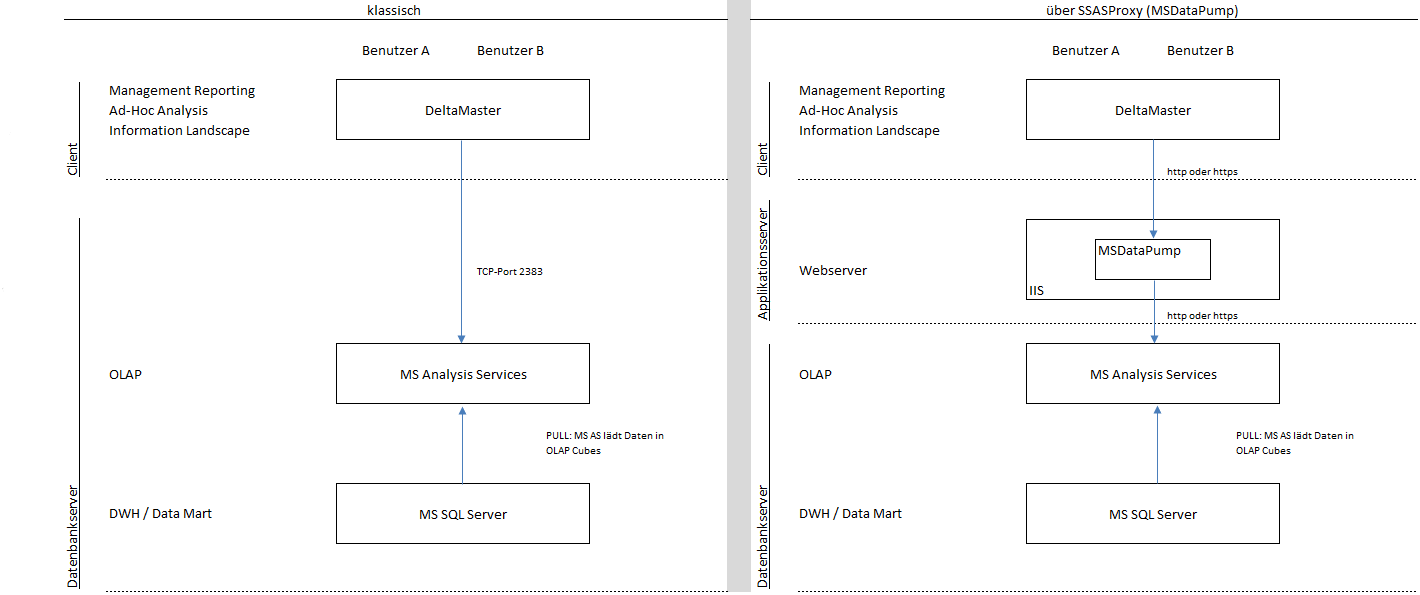Image resolution: width=1420 pixels, height=595 pixels.
Task: Click vertical "Datenbankserver" label in SSASProxy diagram
Action: pos(763,536)
